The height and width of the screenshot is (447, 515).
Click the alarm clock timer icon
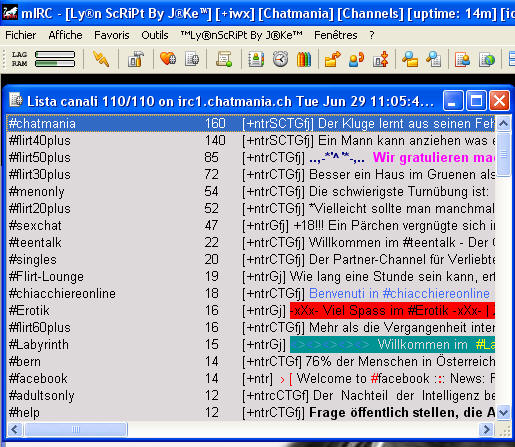coord(280,59)
